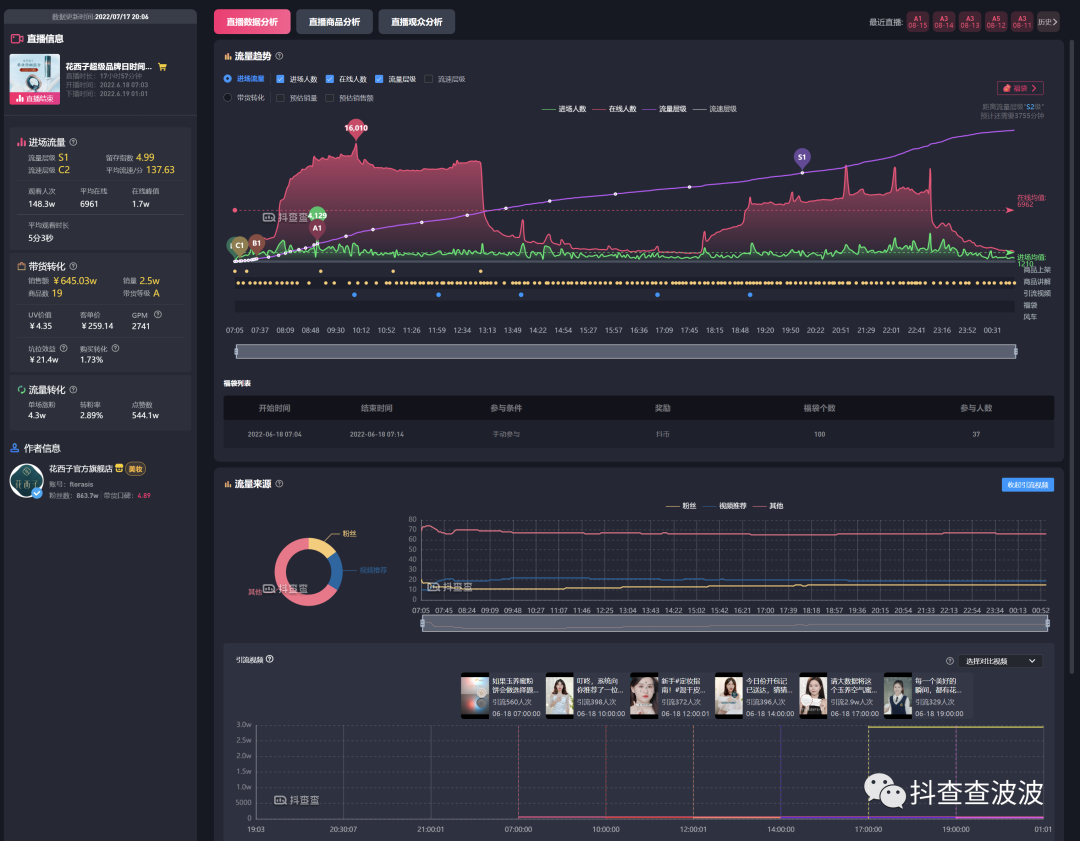Open video thumbnail dated 06-18 14:00:00
The width and height of the screenshot is (1080, 841).
(729, 696)
